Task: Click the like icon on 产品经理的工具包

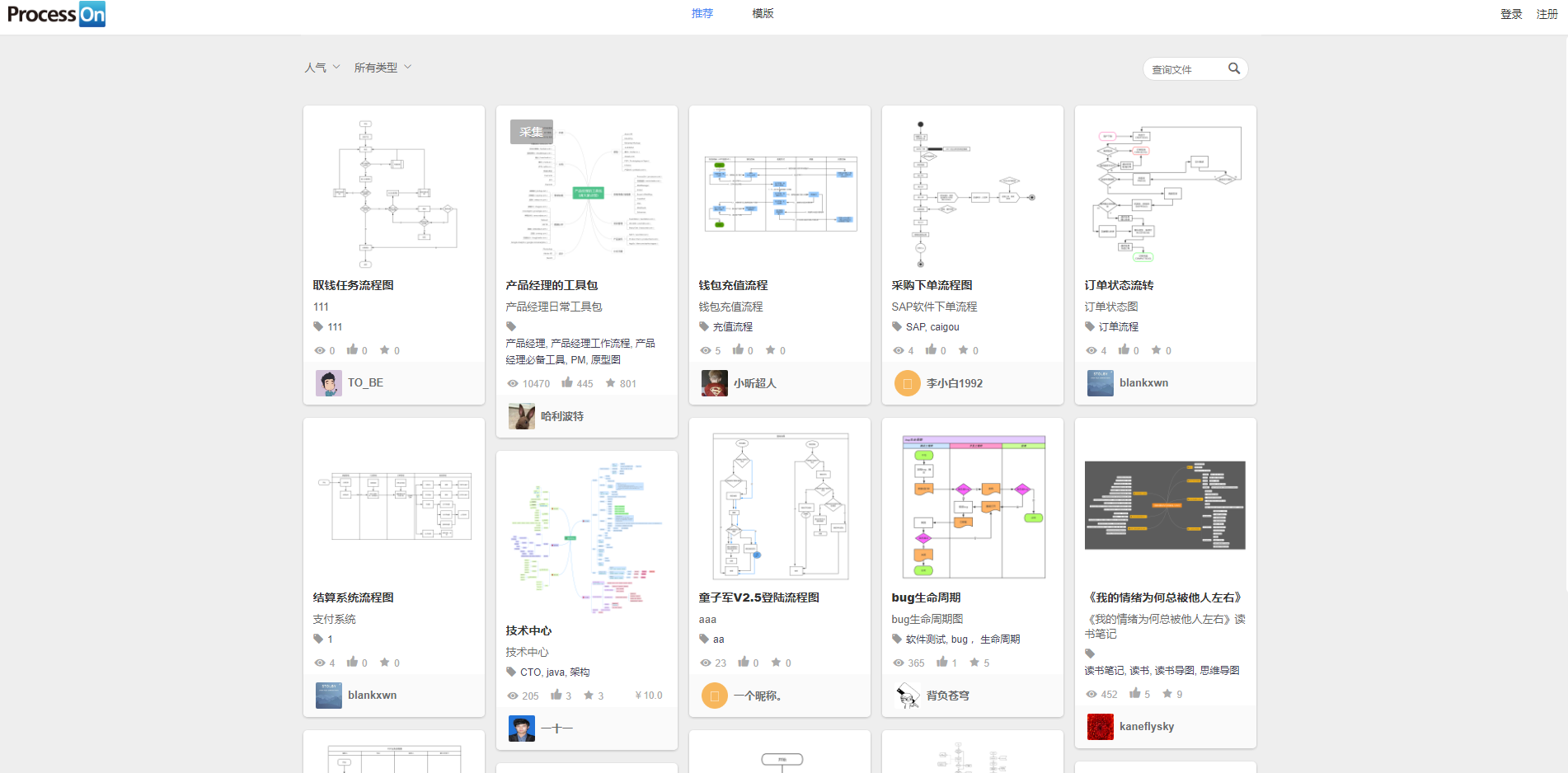Action: point(567,382)
